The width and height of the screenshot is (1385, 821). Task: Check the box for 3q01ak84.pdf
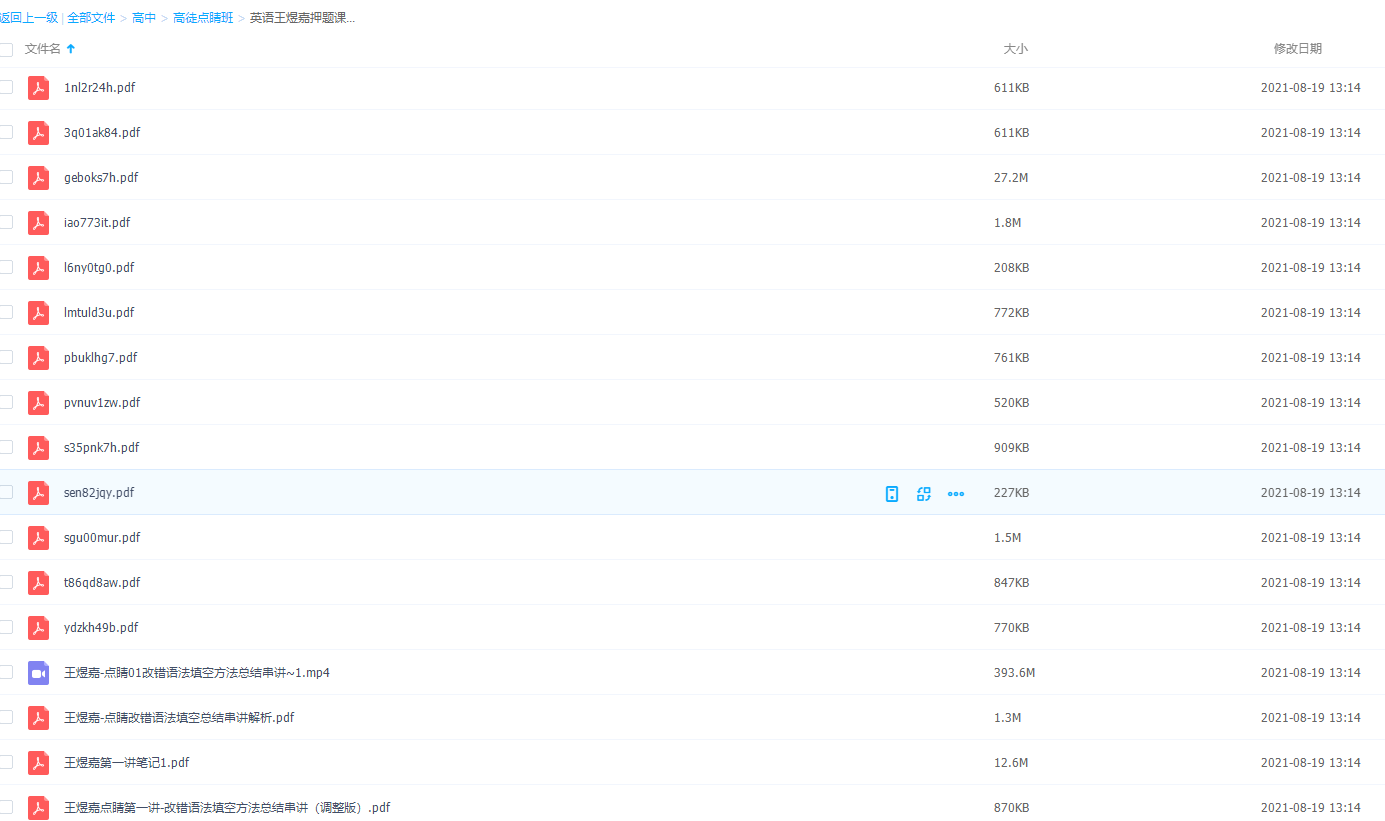tap(6, 132)
